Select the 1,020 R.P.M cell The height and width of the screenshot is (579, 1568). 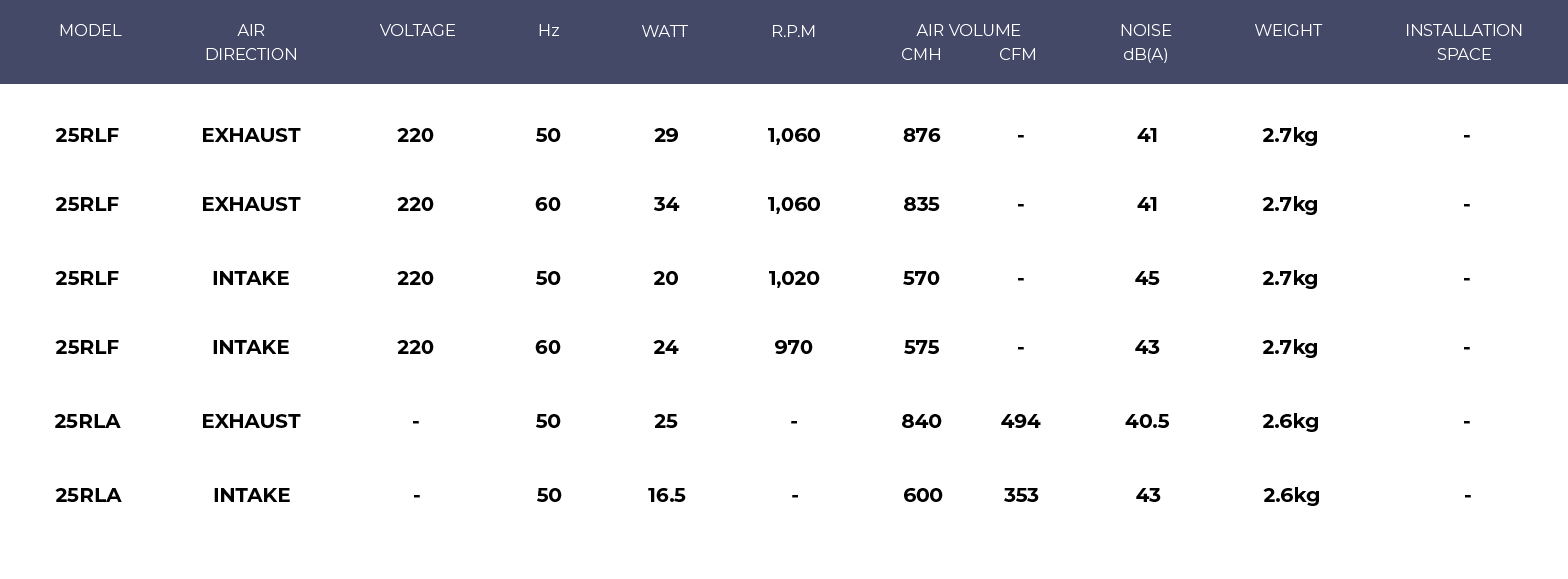794,278
